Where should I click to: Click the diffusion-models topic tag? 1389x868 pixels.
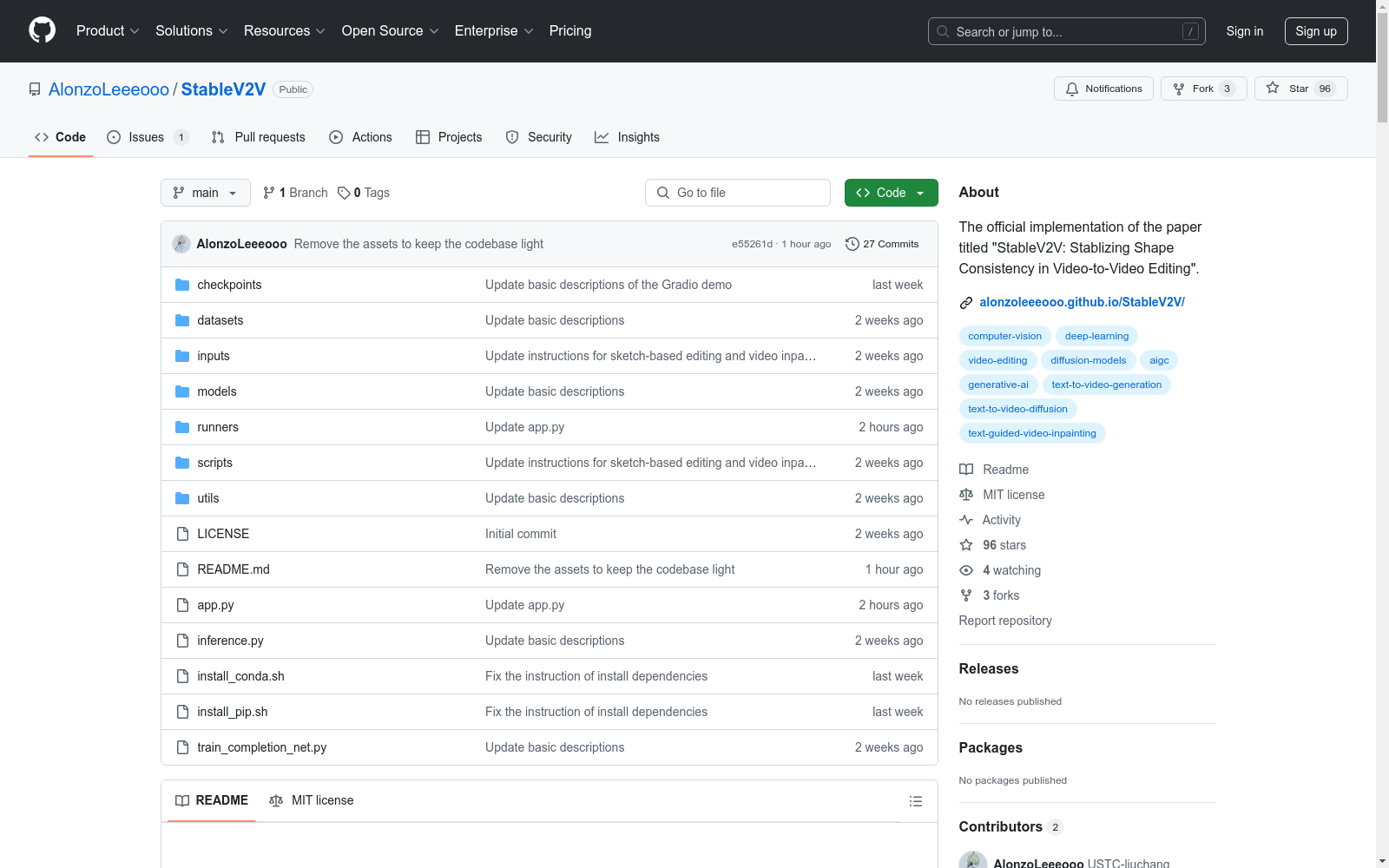(1088, 360)
